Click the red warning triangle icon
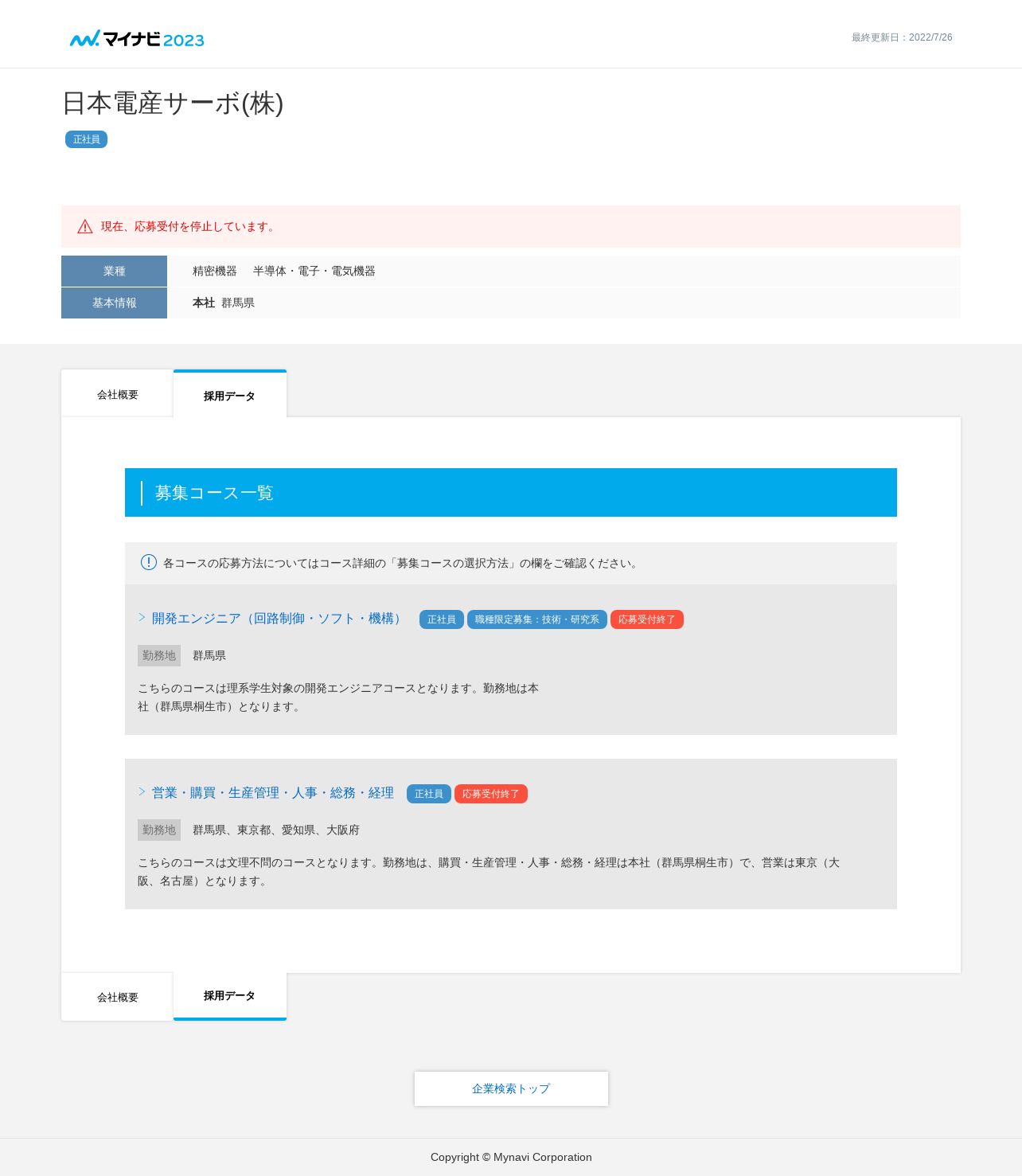 click(x=85, y=227)
